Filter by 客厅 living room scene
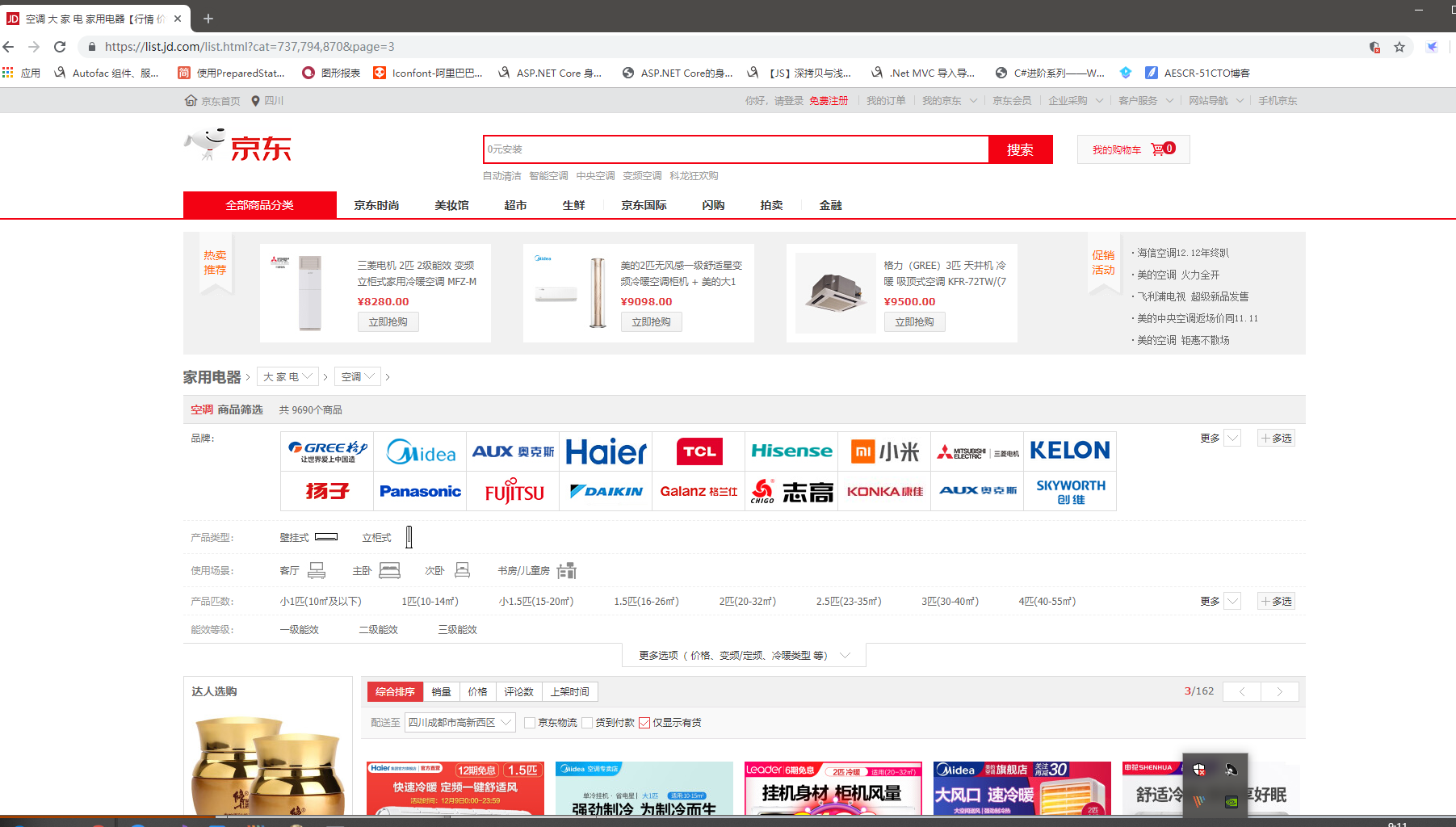 [x=303, y=570]
